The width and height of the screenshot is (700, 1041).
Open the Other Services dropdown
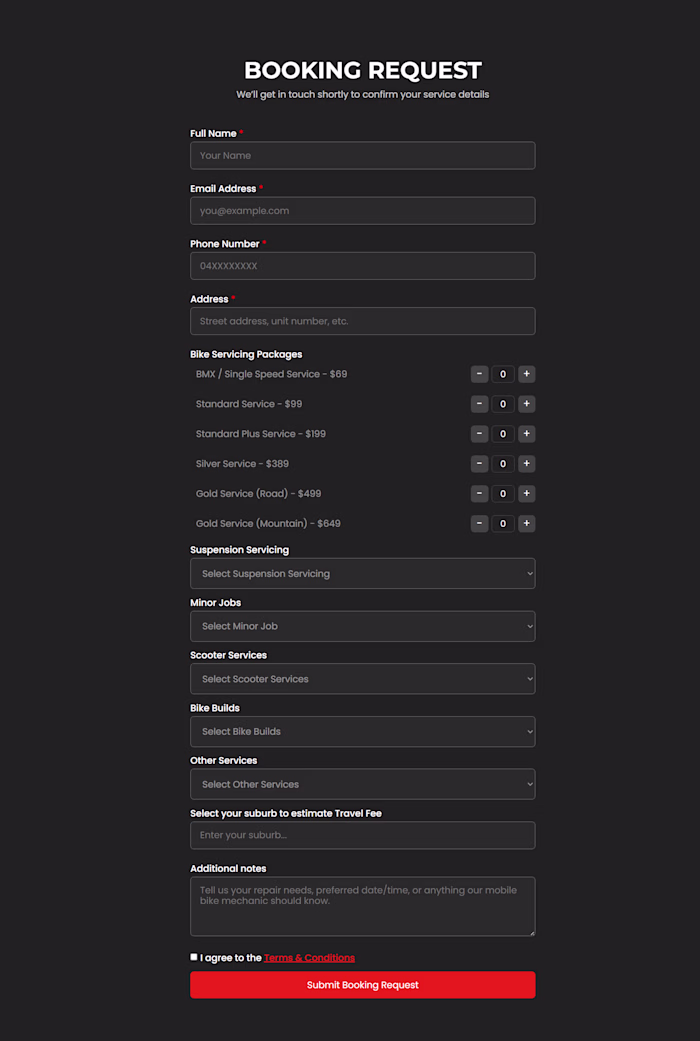click(362, 784)
